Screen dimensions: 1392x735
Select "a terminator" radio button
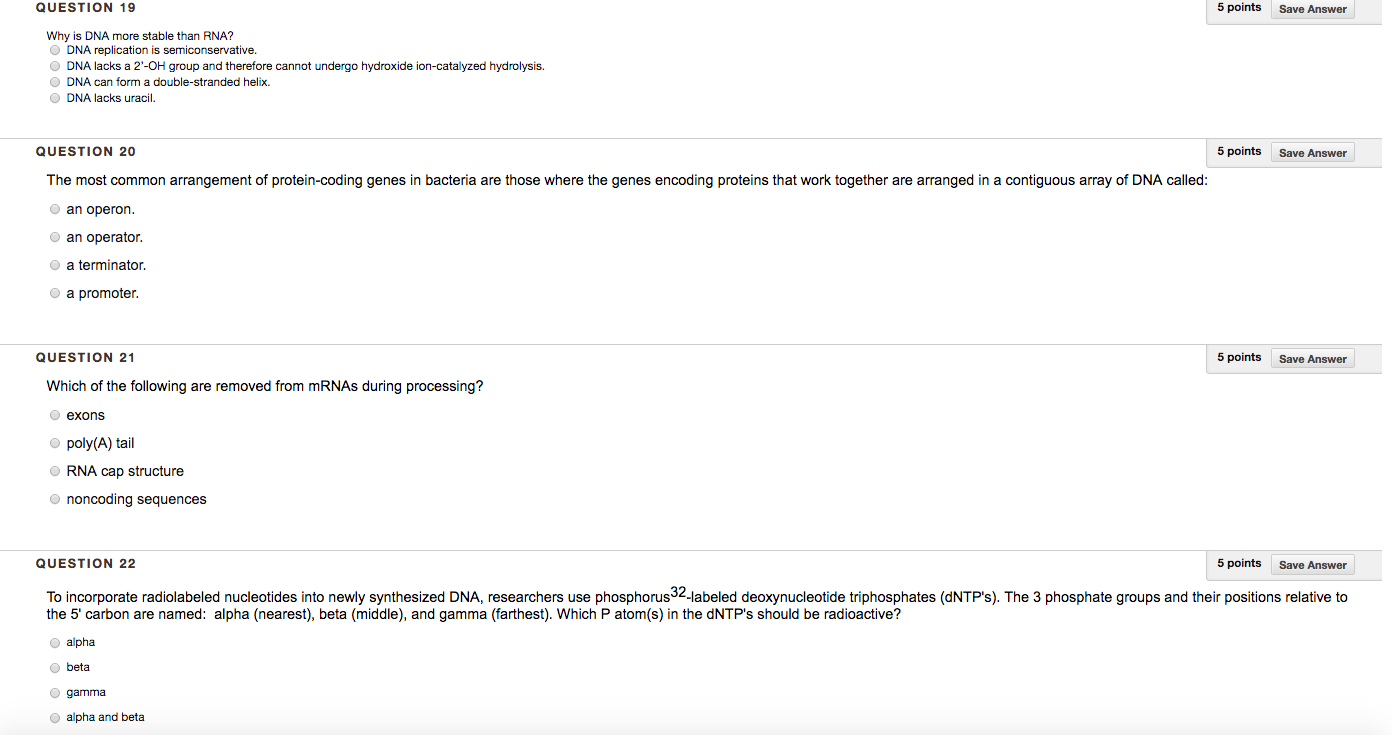54,266
